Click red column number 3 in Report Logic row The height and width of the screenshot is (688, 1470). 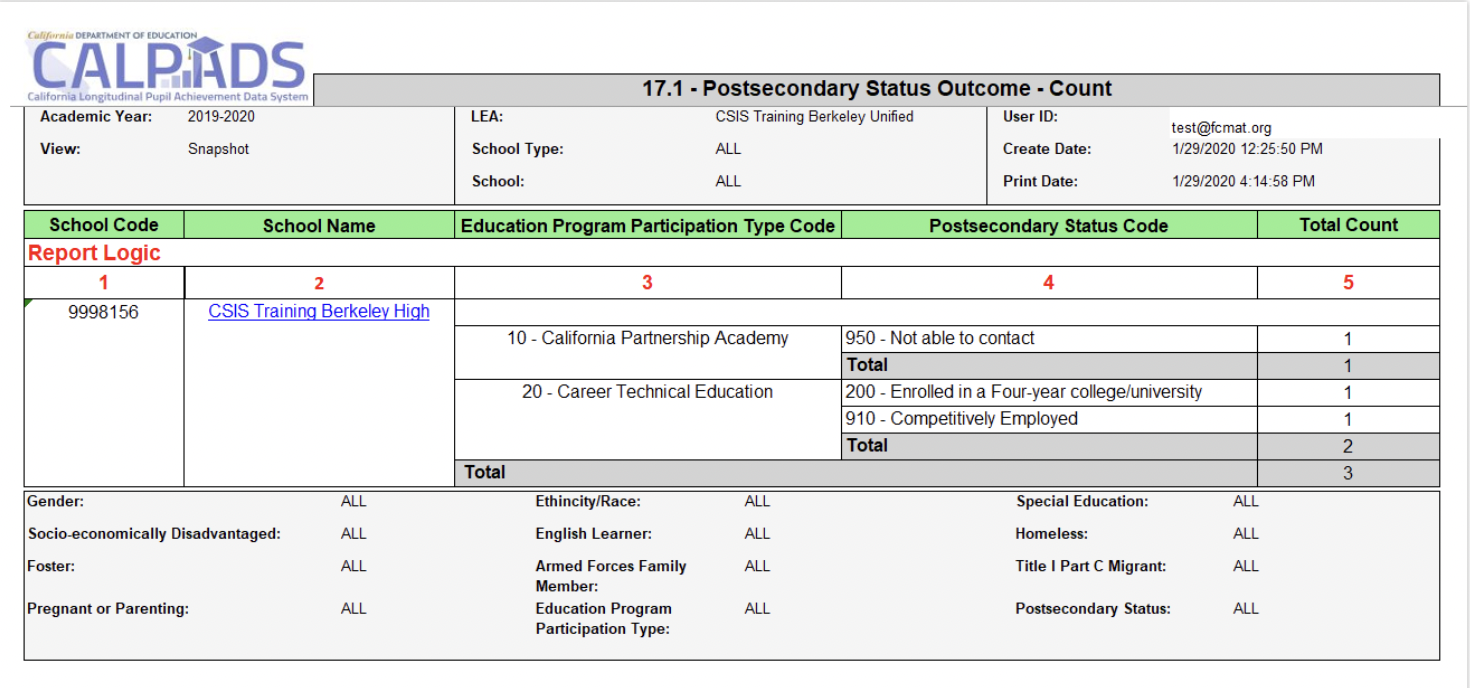click(x=647, y=283)
